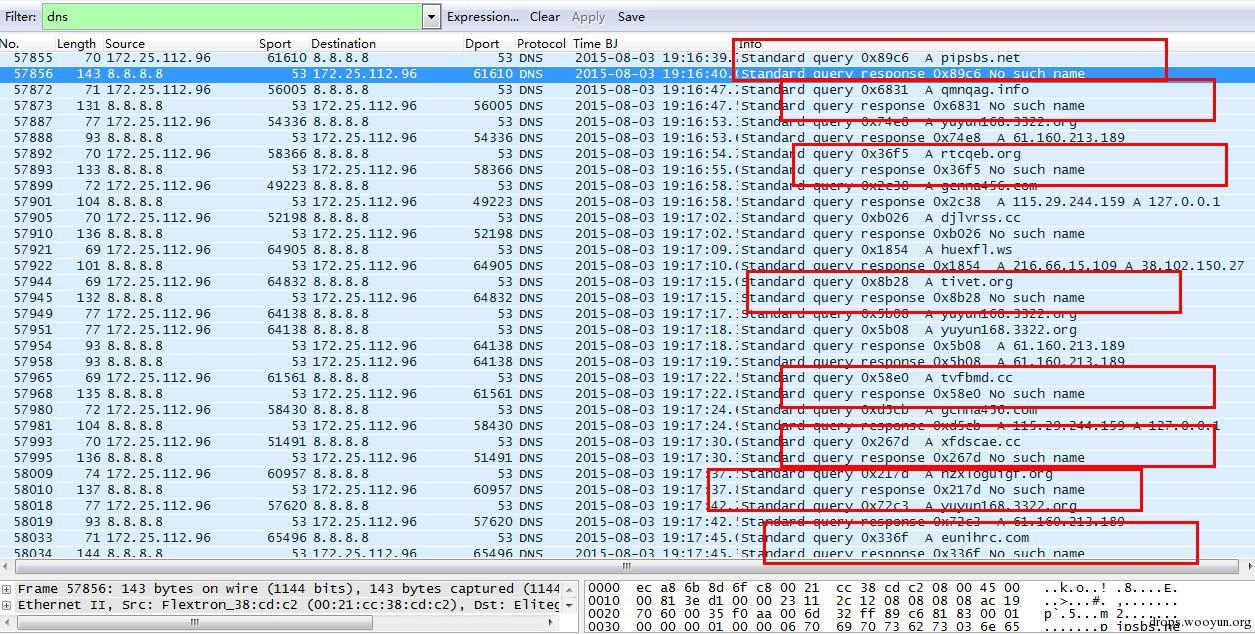Click the Protocol column header
The width and height of the screenshot is (1255, 634).
pos(541,44)
